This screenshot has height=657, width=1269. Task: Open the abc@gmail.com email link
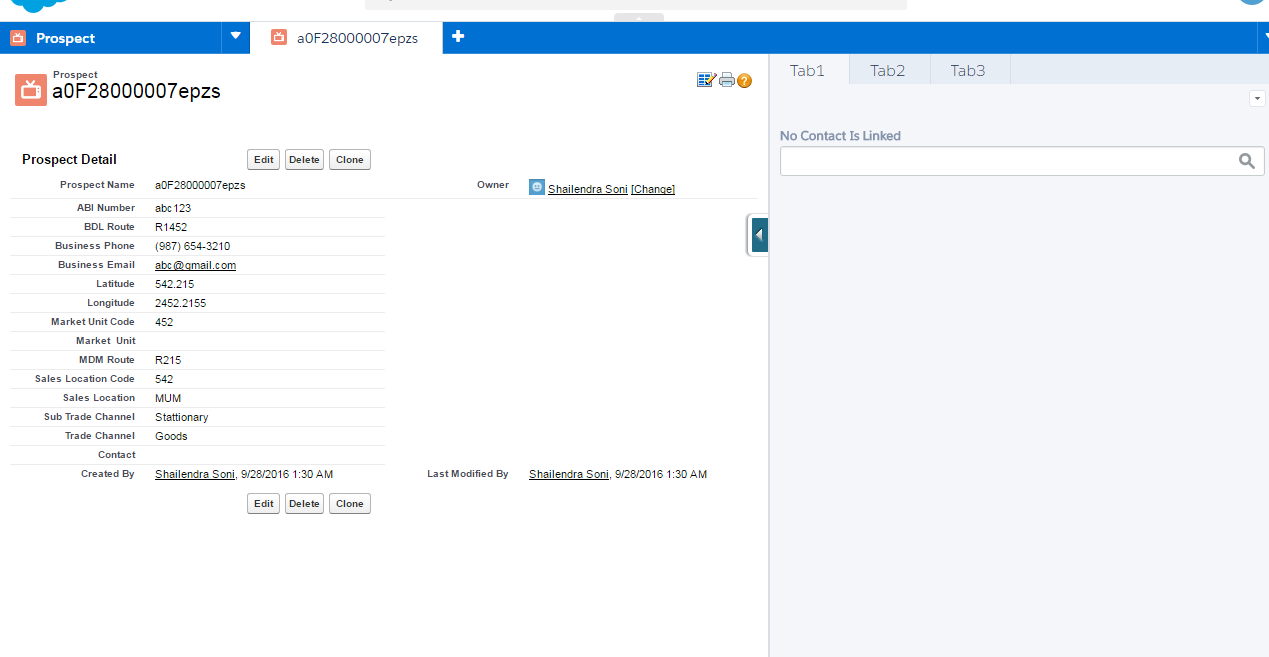(x=195, y=265)
